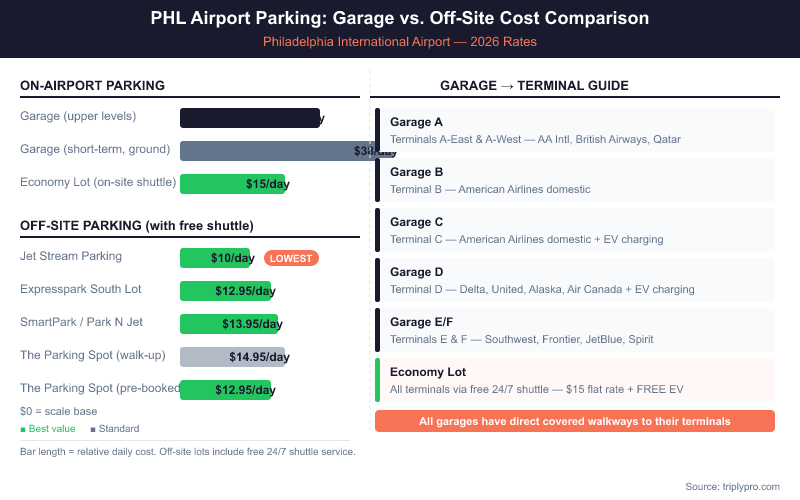This screenshot has height=500, width=800.
Task: Click the Expresspark South Lot $12.95/day bar
Action: click(x=226, y=291)
